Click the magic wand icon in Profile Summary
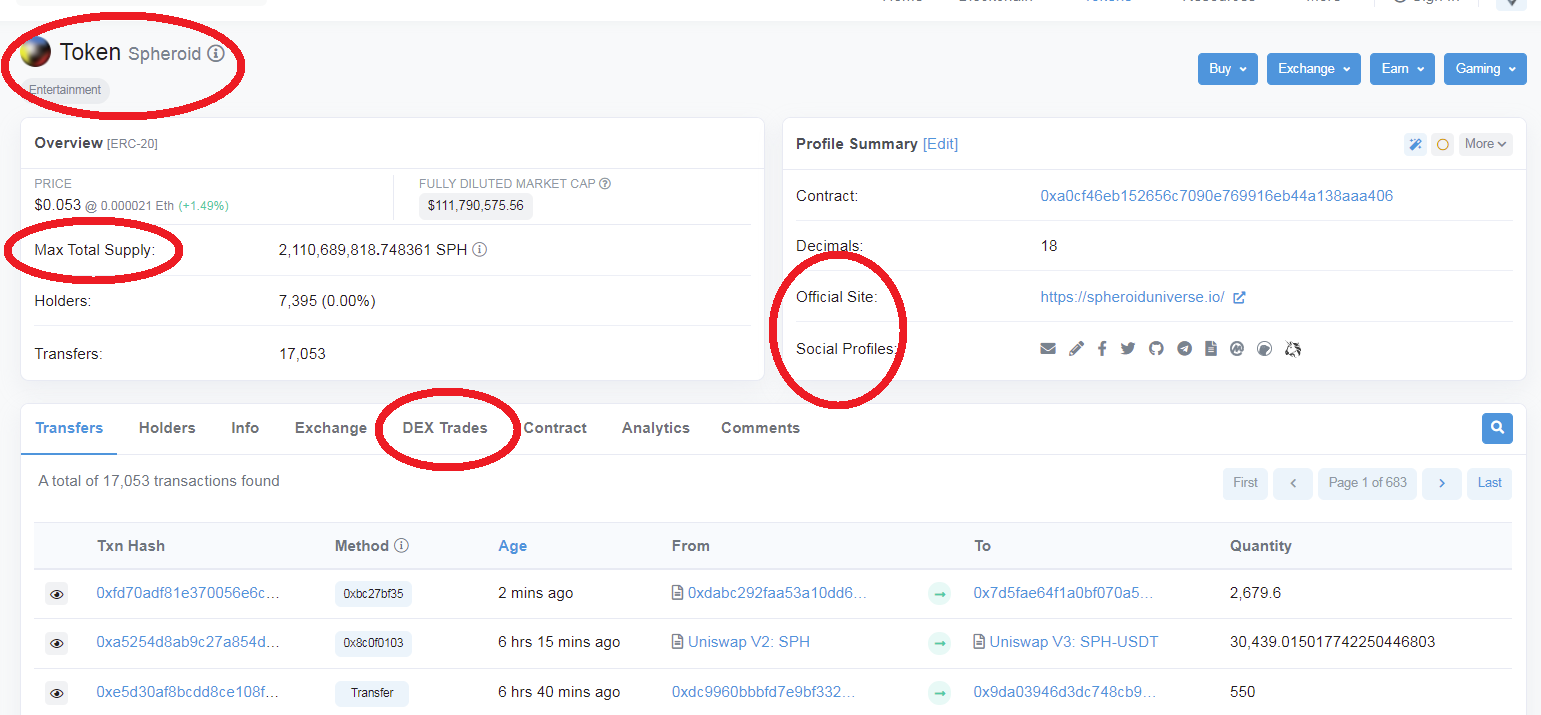Image resolution: width=1541 pixels, height=715 pixels. click(1415, 144)
